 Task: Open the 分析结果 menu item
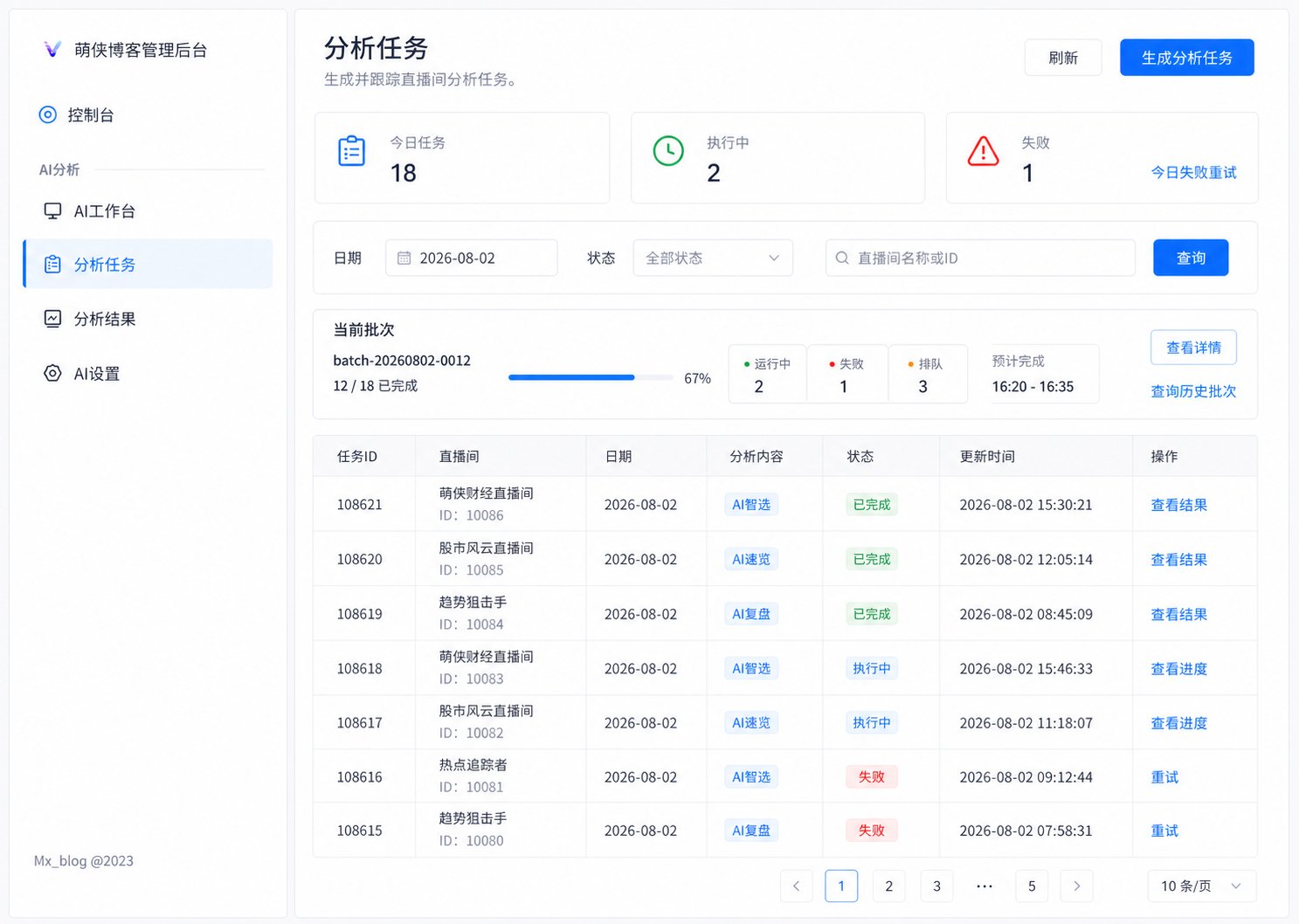(x=148, y=319)
